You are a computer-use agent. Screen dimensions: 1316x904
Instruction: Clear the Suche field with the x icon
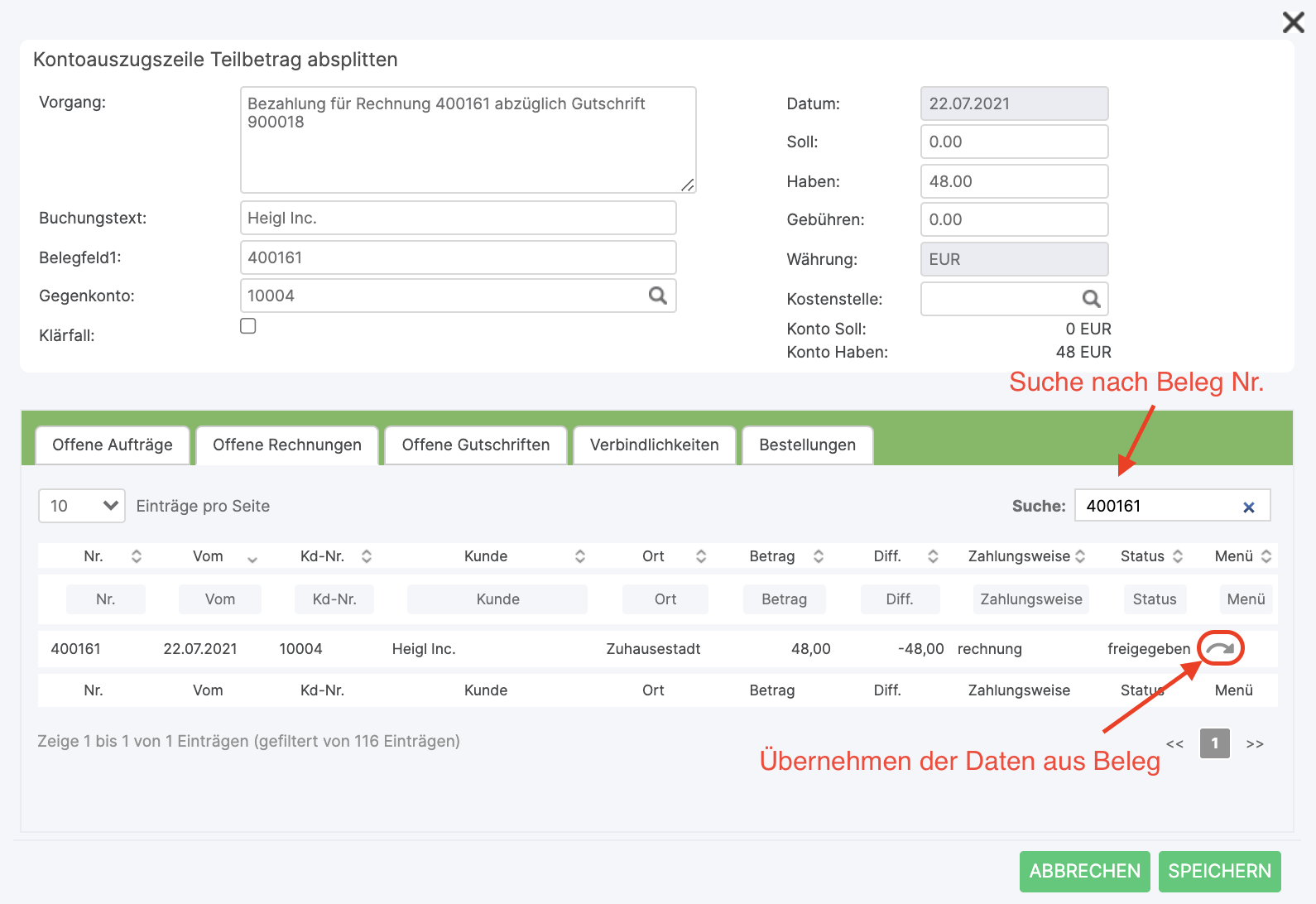[1249, 507]
